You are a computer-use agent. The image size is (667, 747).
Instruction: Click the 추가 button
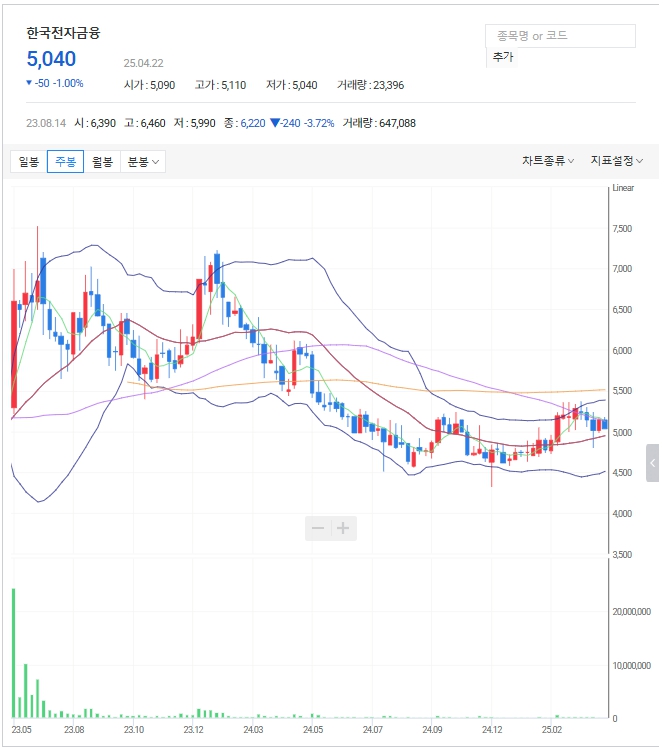[502, 57]
